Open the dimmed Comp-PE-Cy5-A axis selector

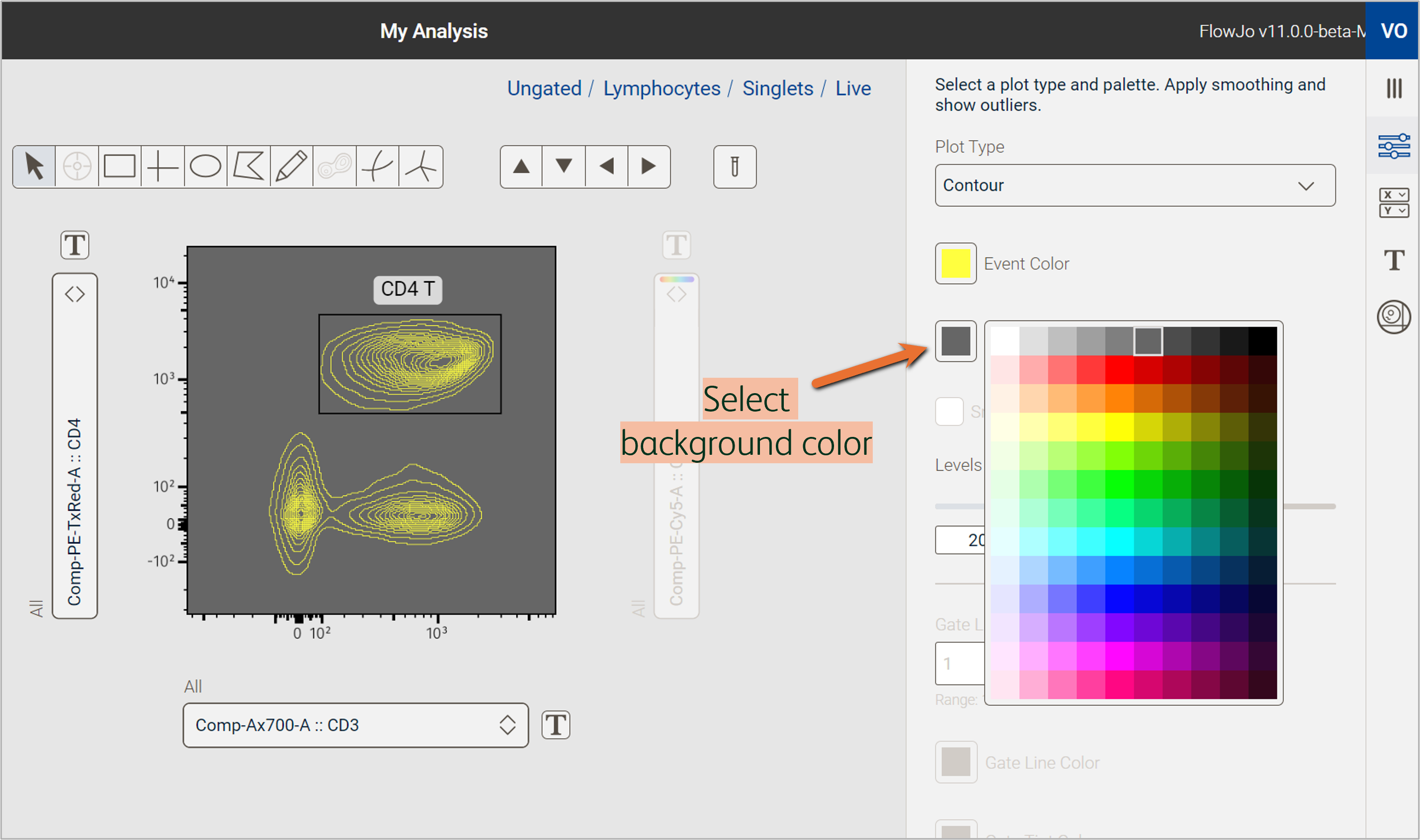tap(677, 446)
